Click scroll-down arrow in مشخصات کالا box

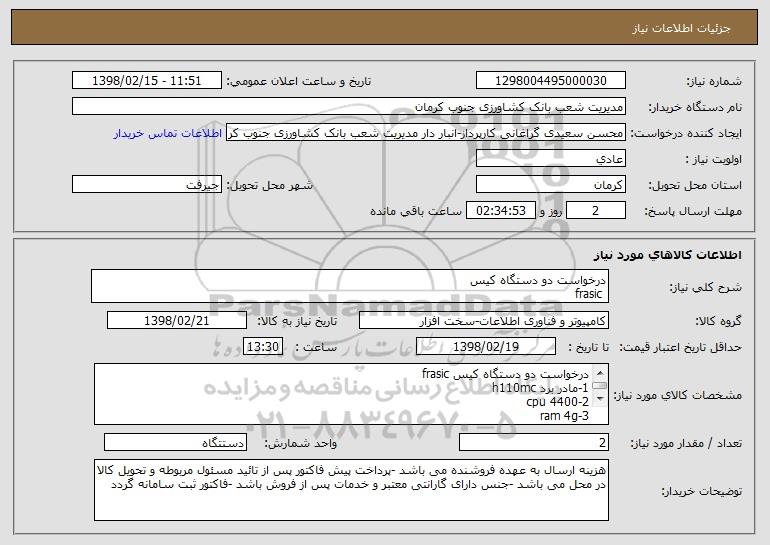600,399
